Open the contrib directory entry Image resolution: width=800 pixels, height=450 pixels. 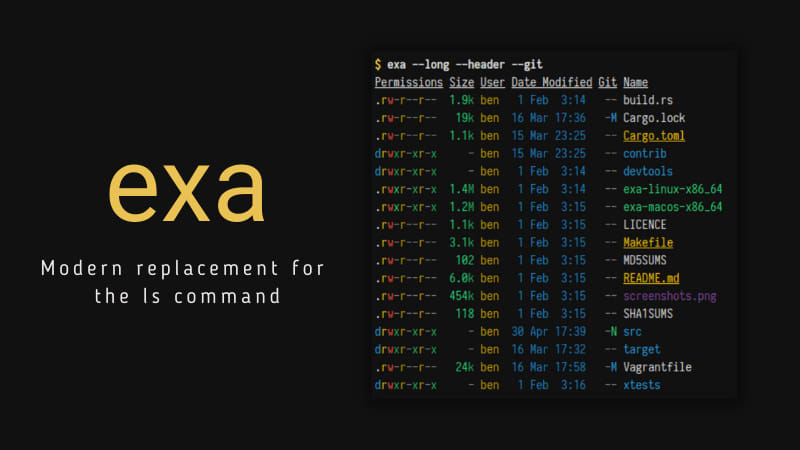pyautogui.click(x=644, y=154)
